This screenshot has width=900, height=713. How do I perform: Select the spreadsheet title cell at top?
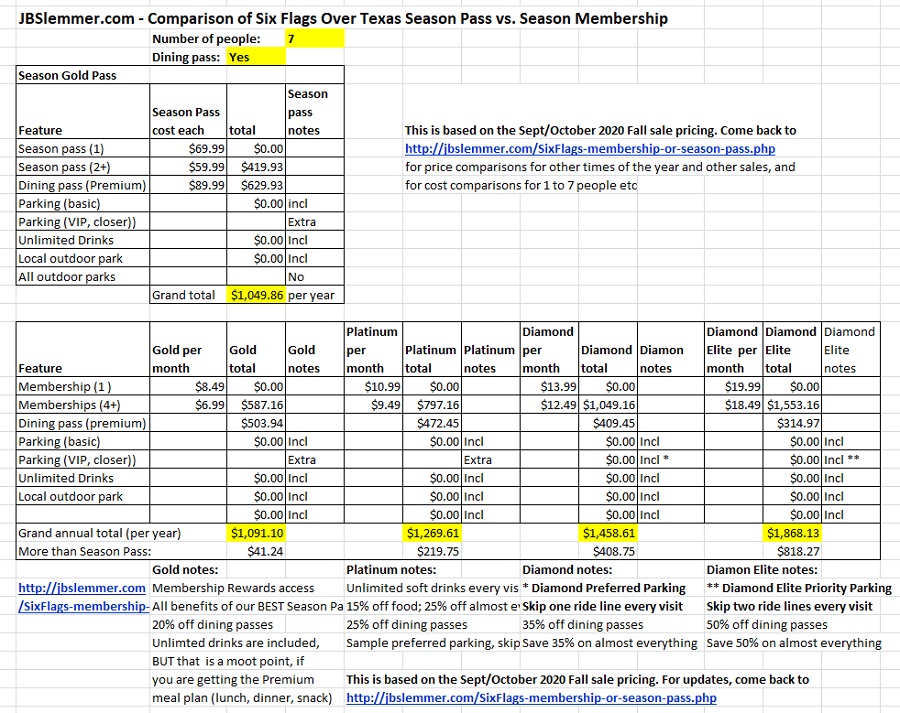pos(343,18)
